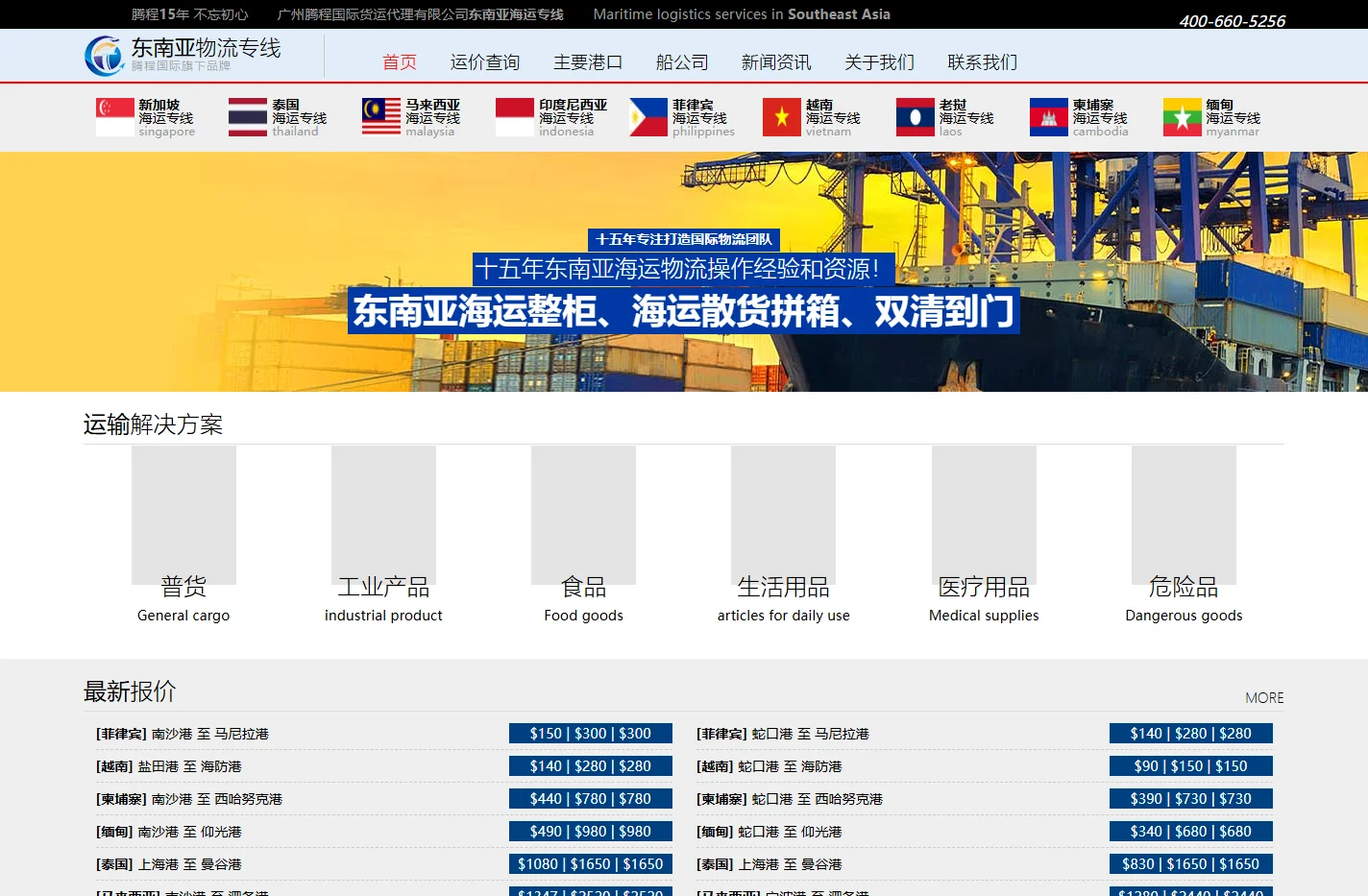This screenshot has width=1368, height=896.
Task: Open the 普货 General cargo thumbnail
Action: point(183,515)
